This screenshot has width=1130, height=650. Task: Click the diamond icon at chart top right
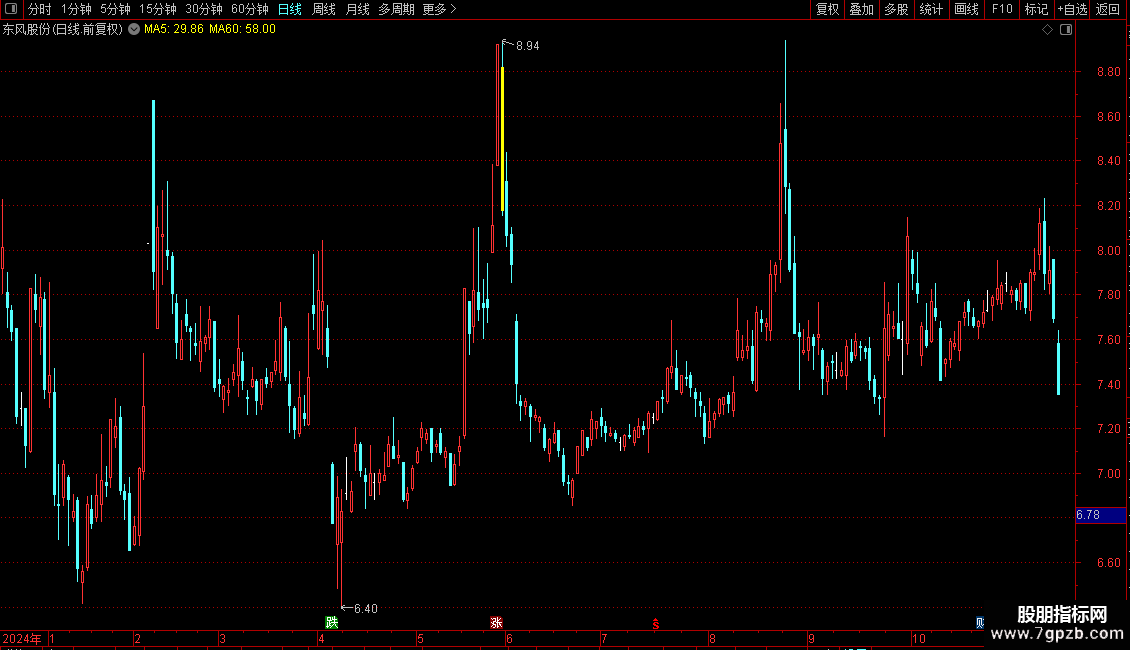click(x=1048, y=30)
